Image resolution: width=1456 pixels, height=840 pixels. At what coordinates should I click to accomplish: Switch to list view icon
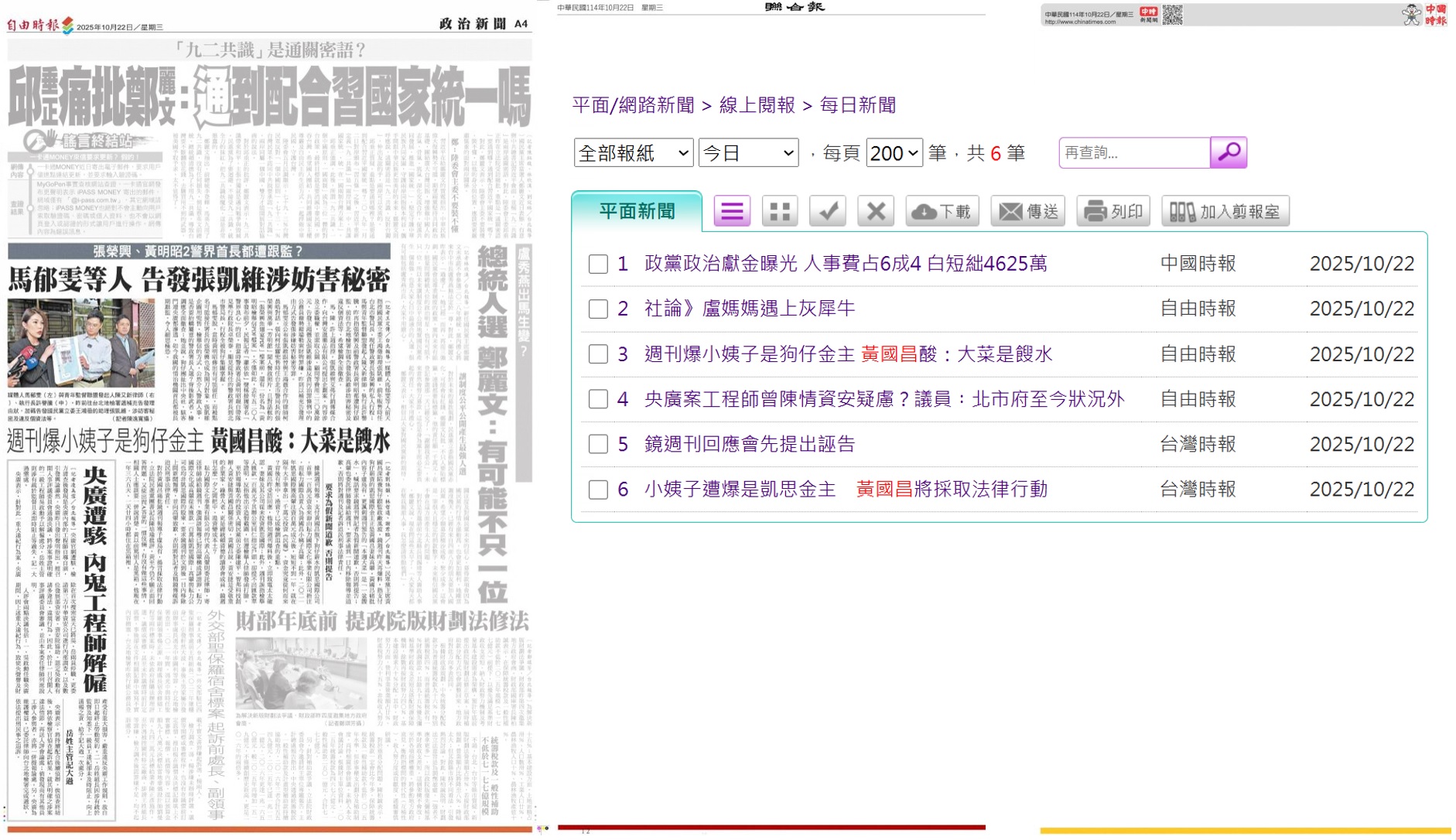(x=732, y=211)
